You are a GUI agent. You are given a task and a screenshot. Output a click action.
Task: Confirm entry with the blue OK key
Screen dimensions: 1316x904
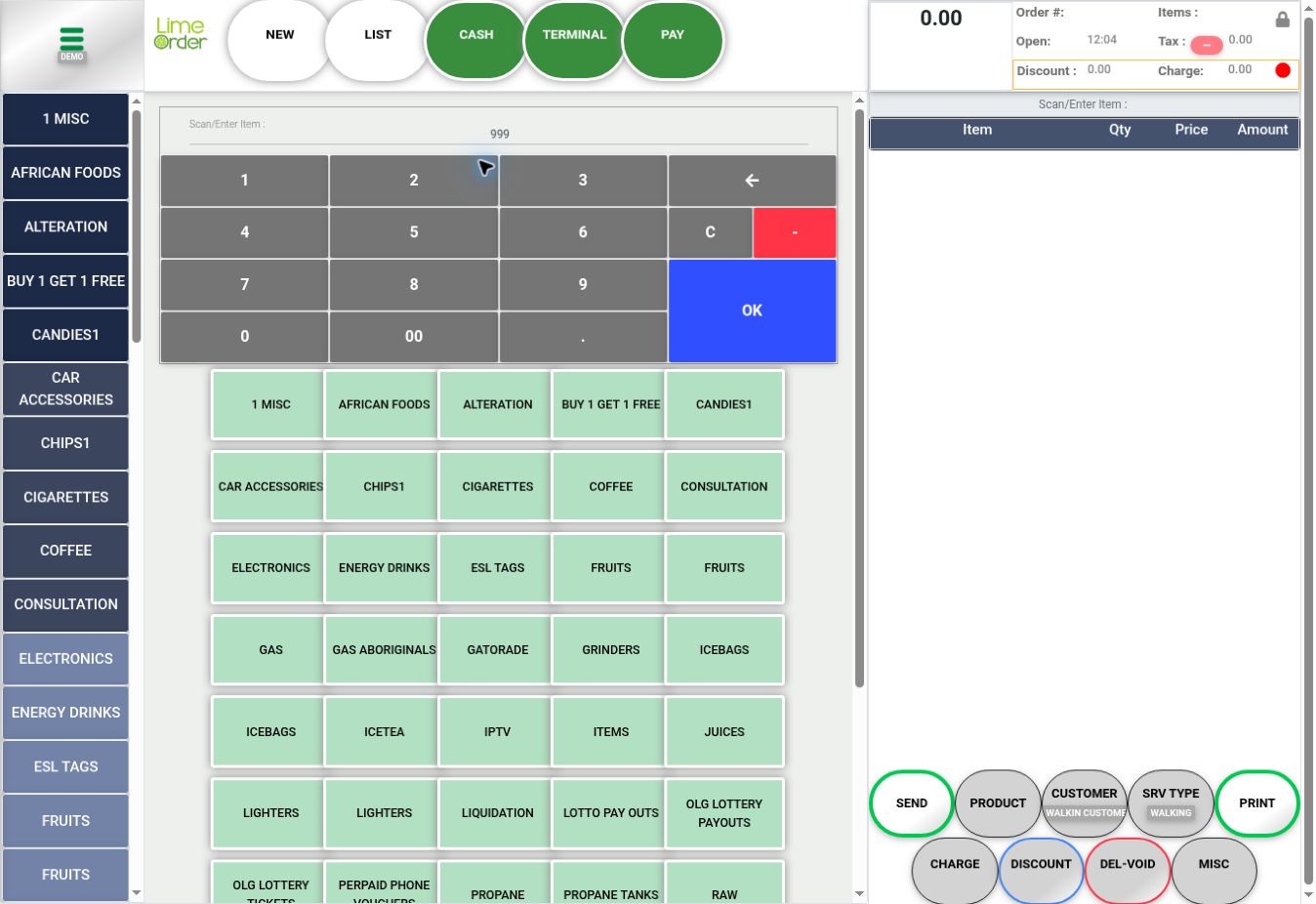click(752, 310)
